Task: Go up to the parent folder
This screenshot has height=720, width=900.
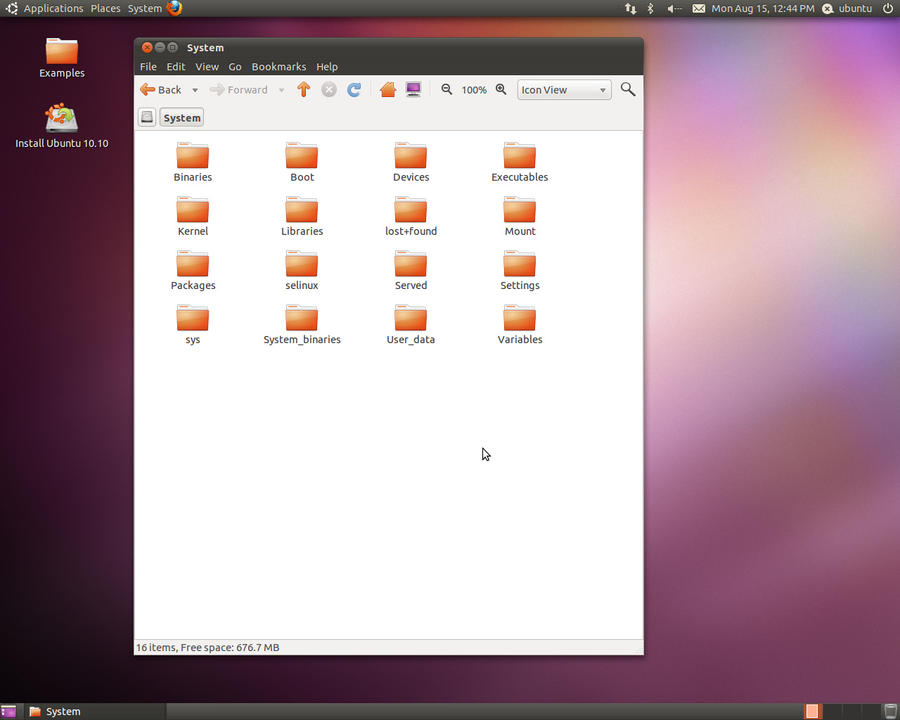Action: (304, 90)
